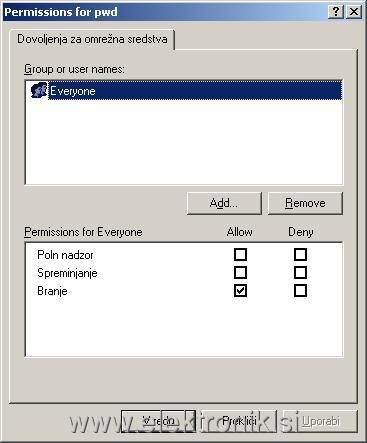Click empty area in group names list
The height and width of the screenshot is (443, 367).
pyautogui.click(x=184, y=142)
